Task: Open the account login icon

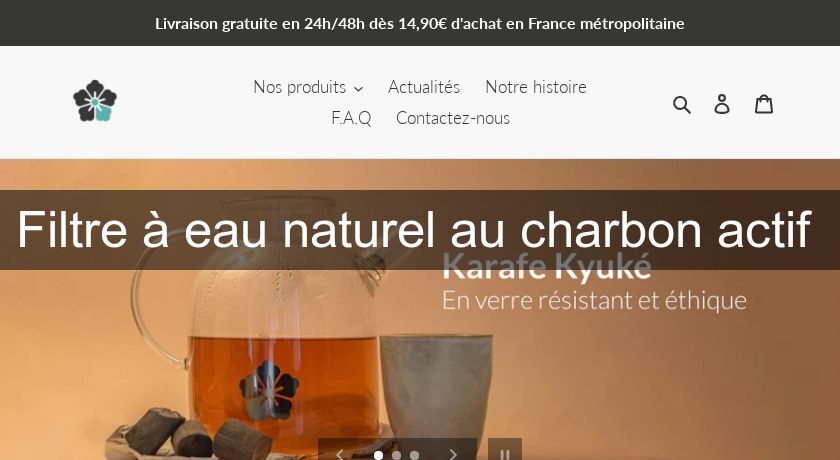Action: pyautogui.click(x=722, y=104)
